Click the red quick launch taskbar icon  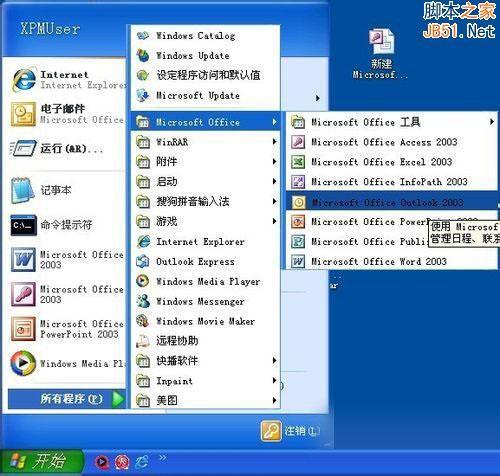point(122,462)
